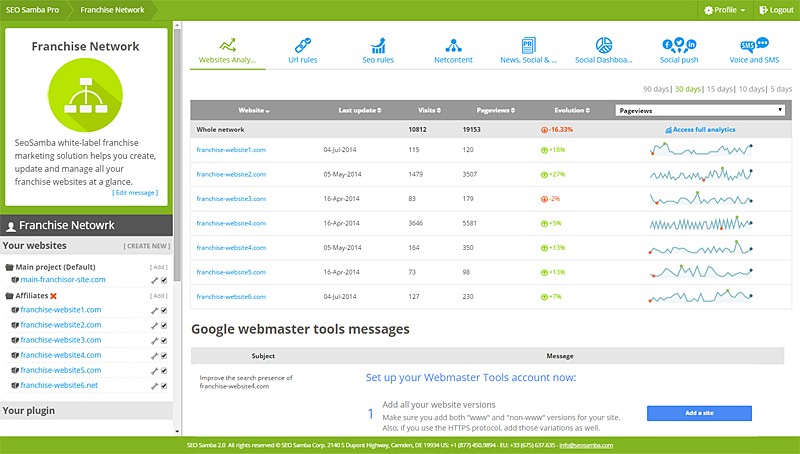
Task: Click wrench icon for main-franchisor-site.com
Action: [154, 280]
